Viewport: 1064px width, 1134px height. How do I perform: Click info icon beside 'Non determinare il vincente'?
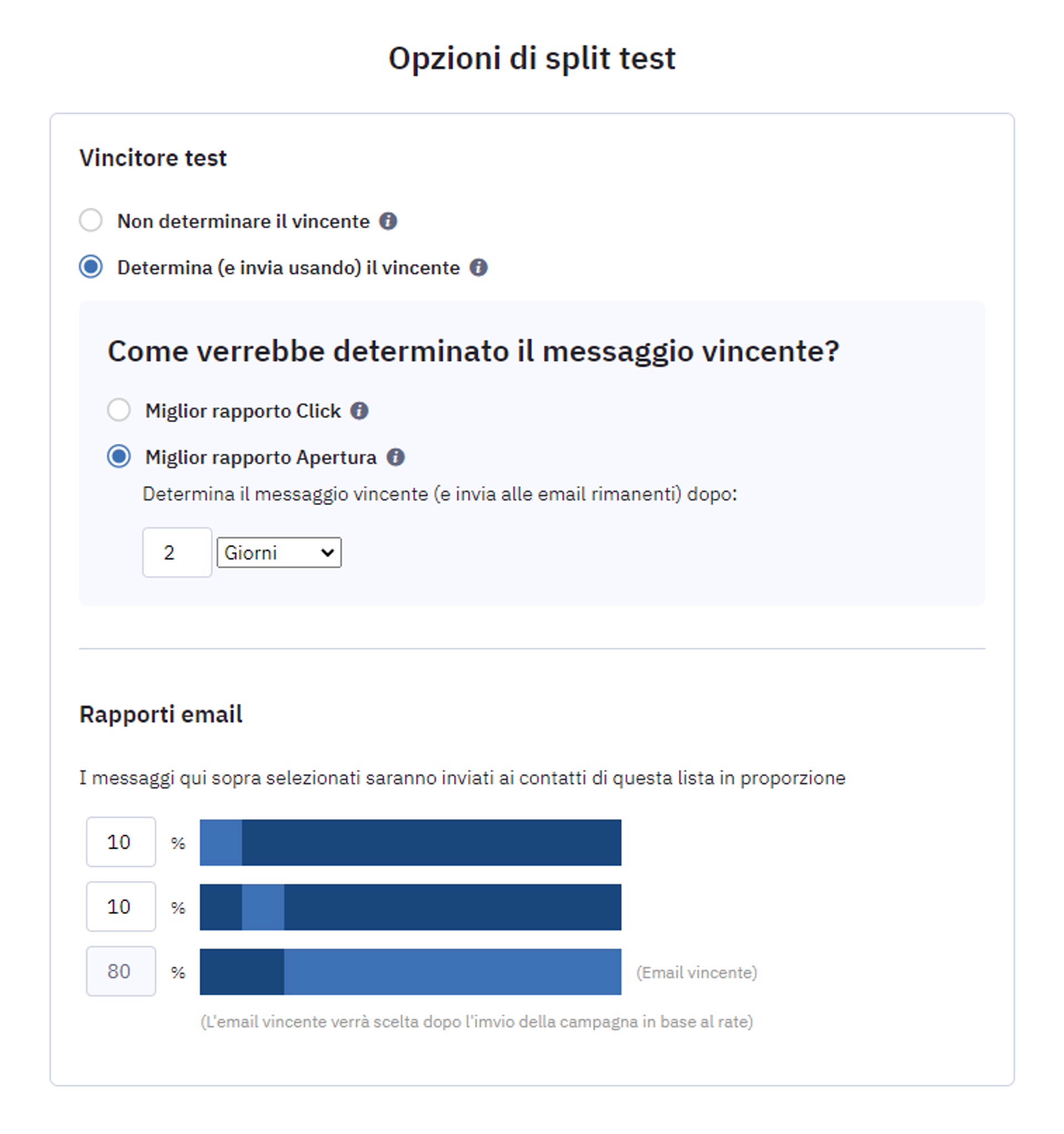coord(388,220)
